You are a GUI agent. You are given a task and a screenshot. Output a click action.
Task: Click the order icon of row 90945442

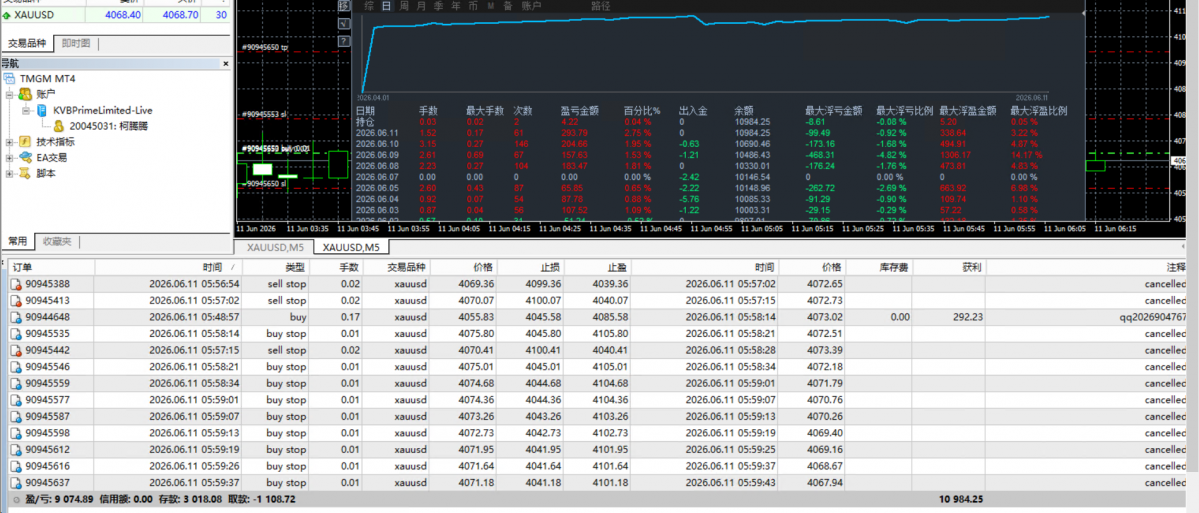(x=15, y=350)
